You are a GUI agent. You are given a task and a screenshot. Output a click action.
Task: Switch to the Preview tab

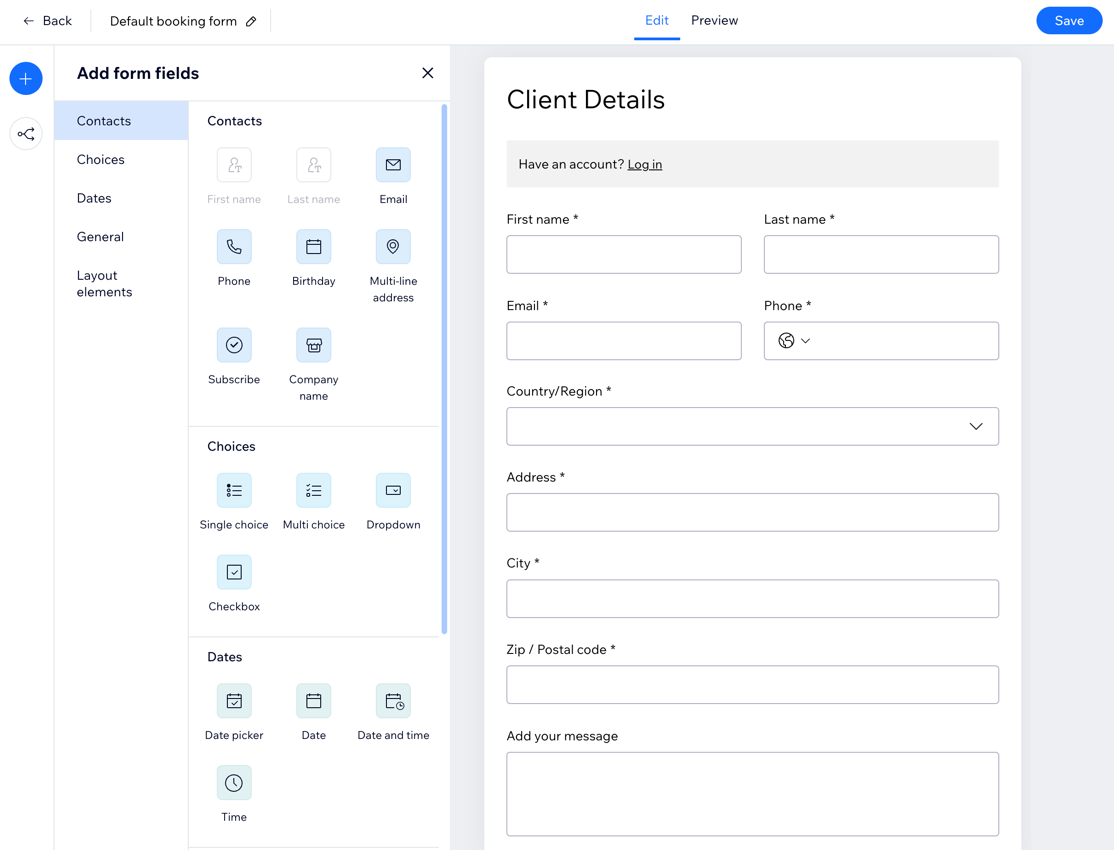pyautogui.click(x=714, y=21)
